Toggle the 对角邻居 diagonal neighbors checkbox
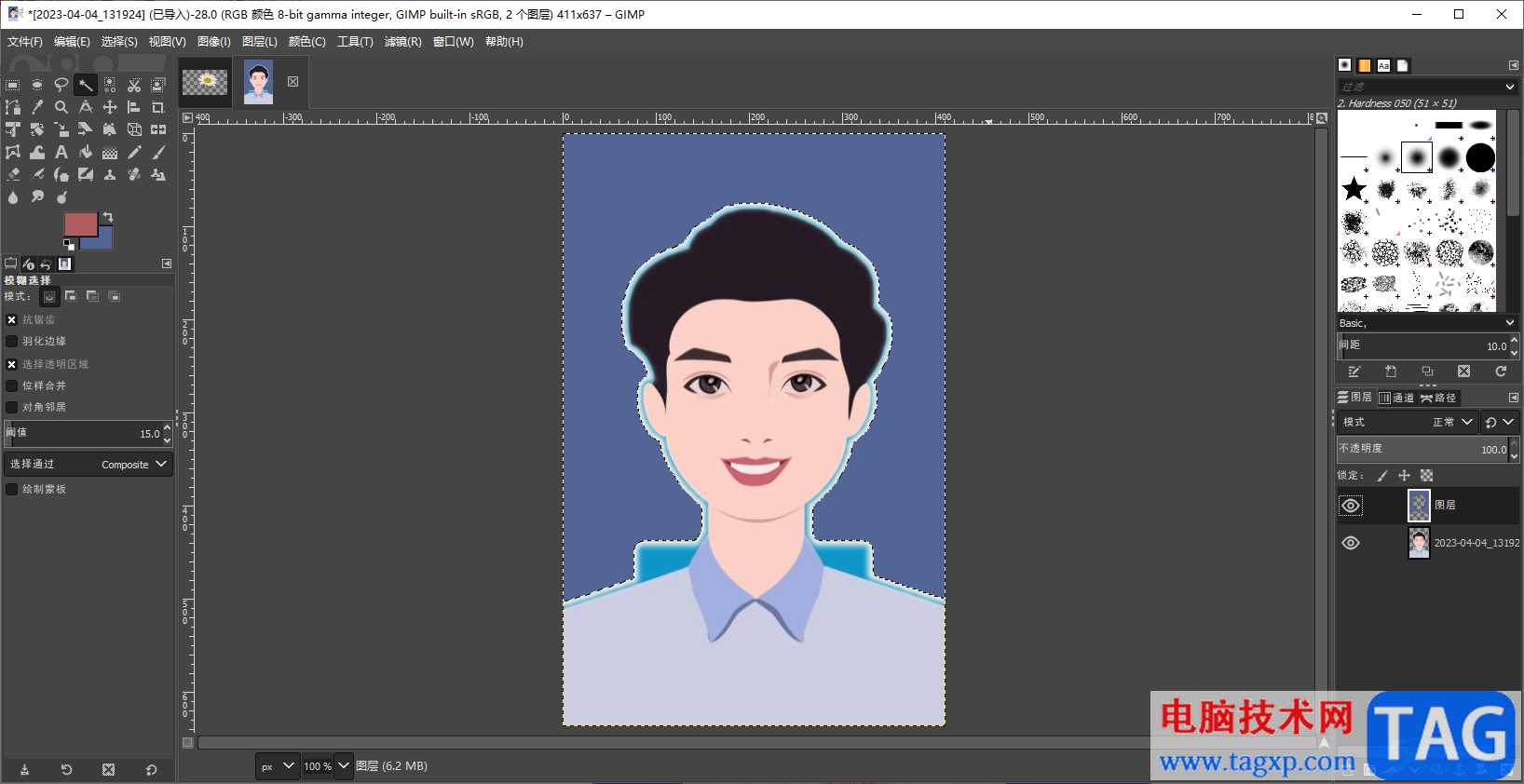 [12, 407]
